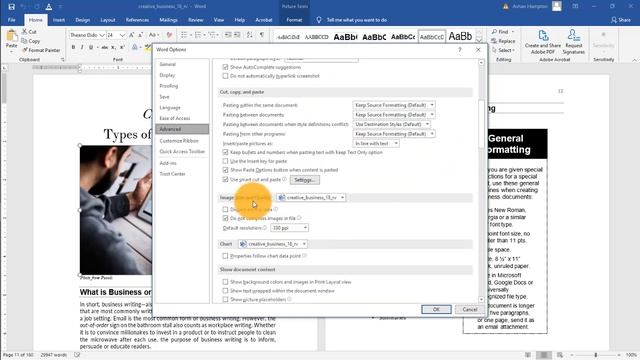Click the zoom slider handle in status bar
The width and height of the screenshot is (640, 360).
(596, 355)
